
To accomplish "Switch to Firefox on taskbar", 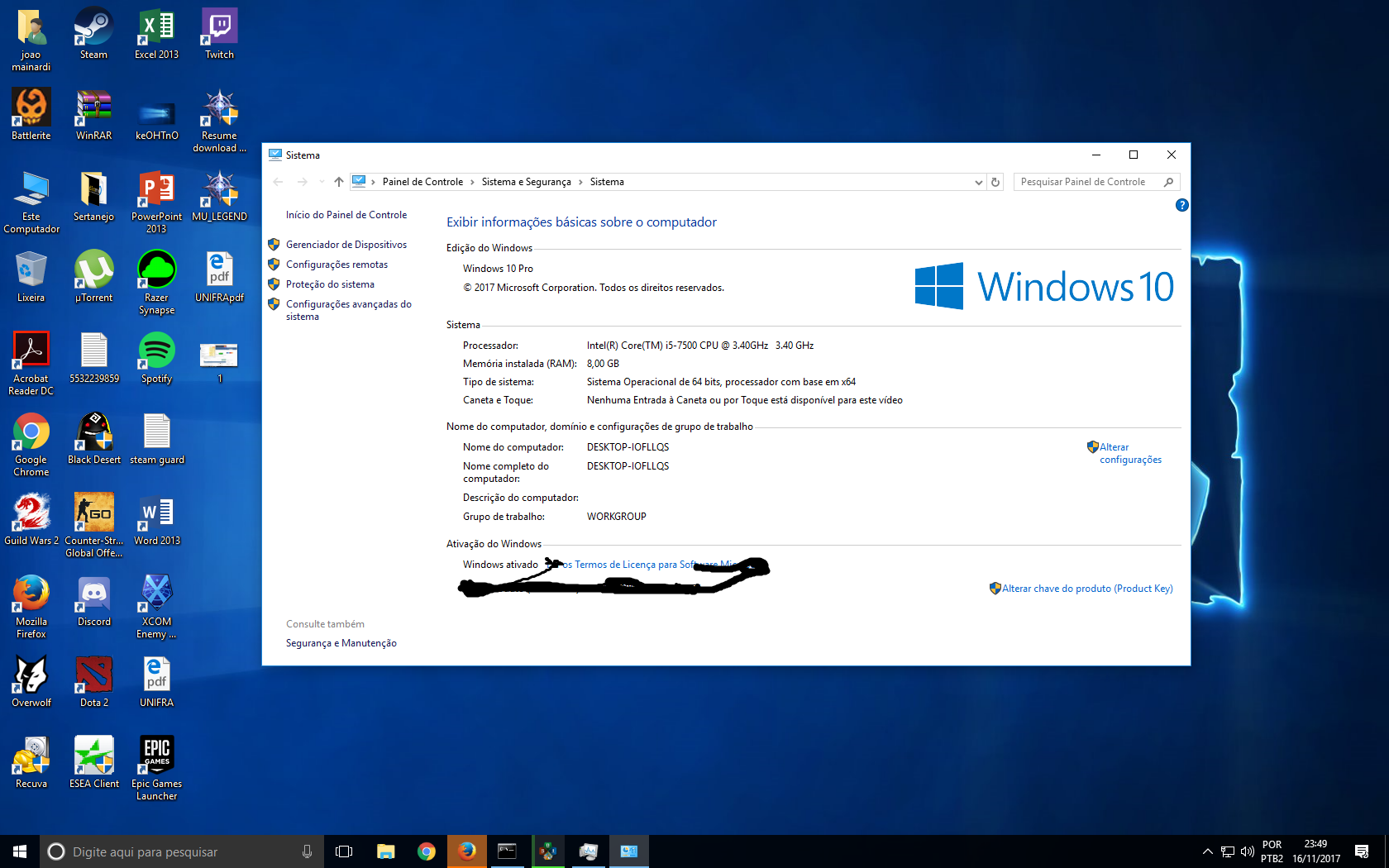I will point(467,851).
